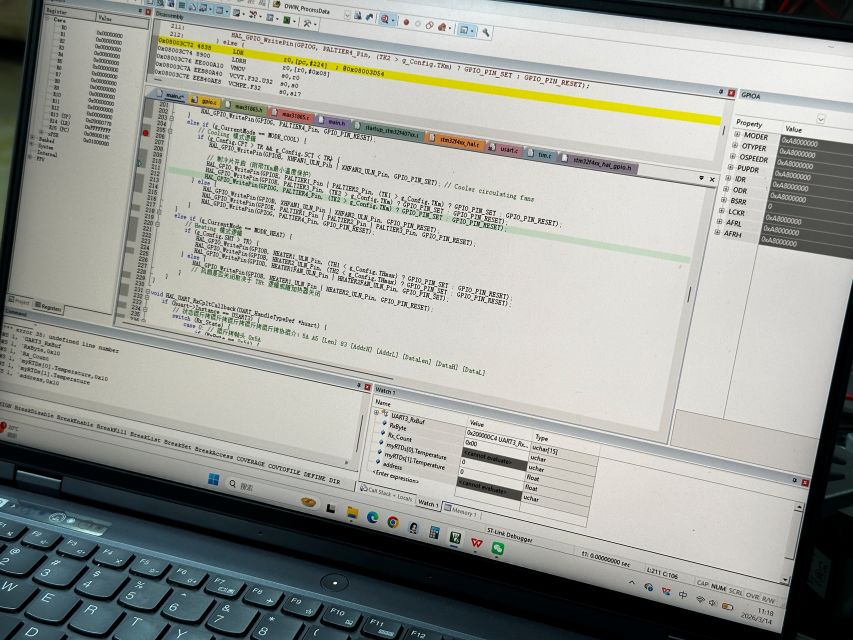The width and height of the screenshot is (853, 640).
Task: Click the Keil uVision taskbar icon
Action: tap(455, 538)
